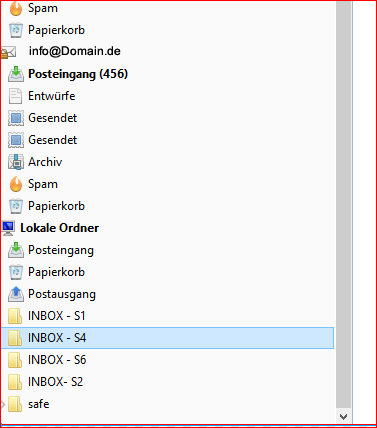Click the Posteingang (456) inbox icon
The height and width of the screenshot is (428, 377).
tap(16, 74)
